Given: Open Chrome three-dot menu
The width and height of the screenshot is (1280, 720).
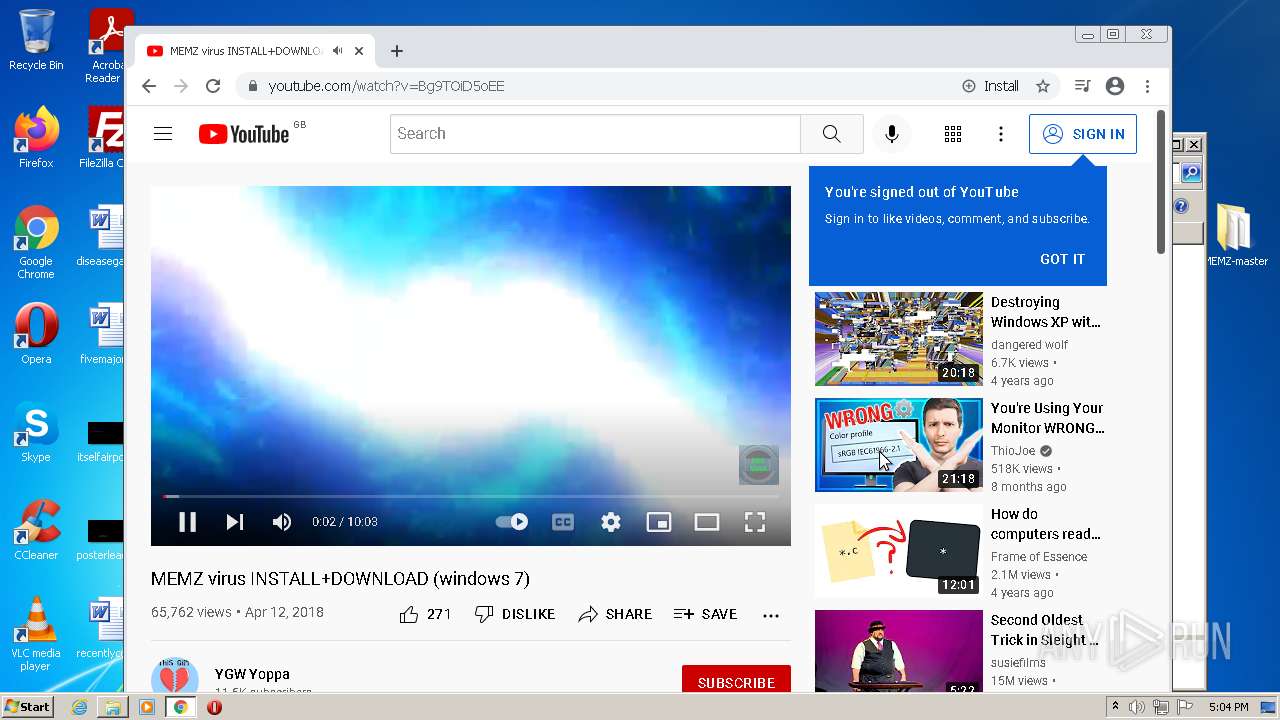Looking at the screenshot, I should [1148, 86].
